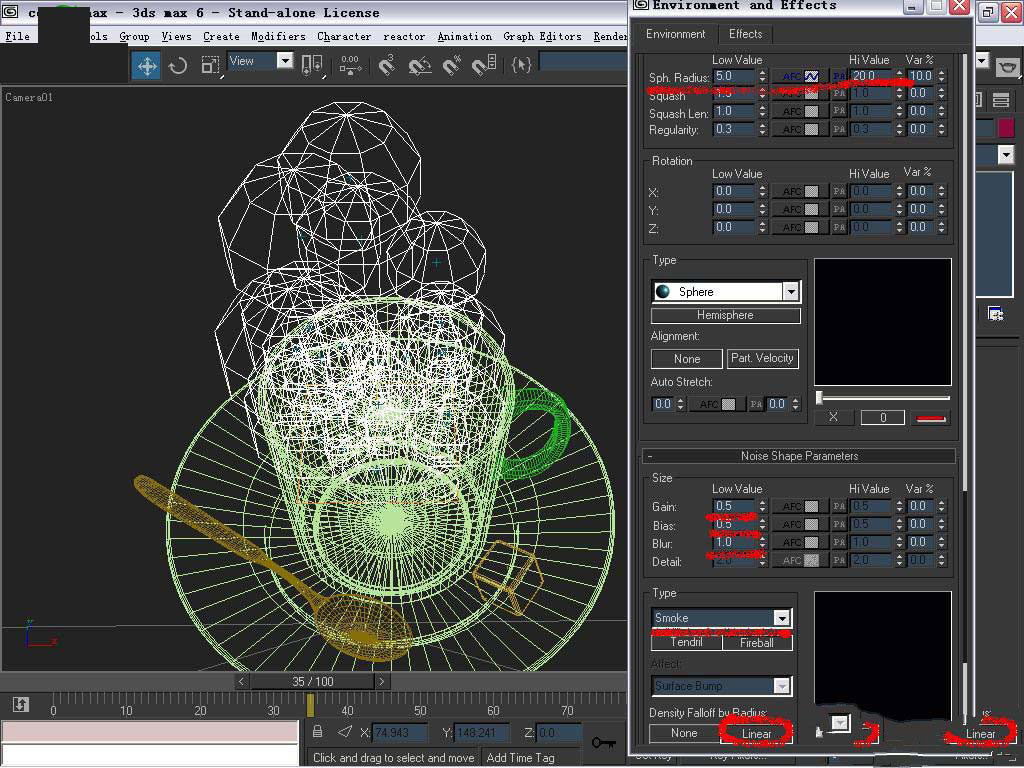Toggle AFC for Gain in Size

pyautogui.click(x=798, y=507)
